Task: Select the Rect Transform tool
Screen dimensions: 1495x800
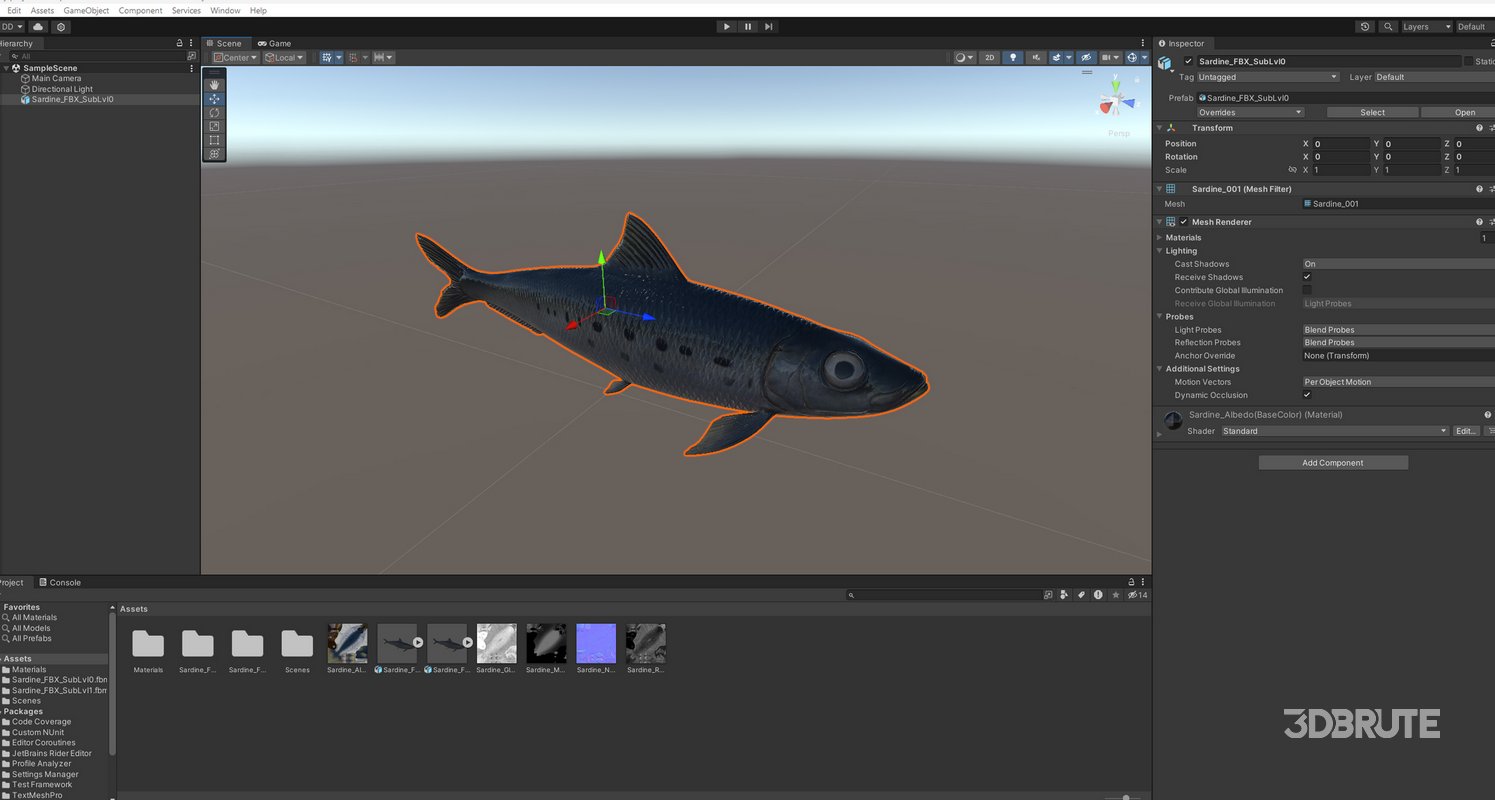Action: (214, 141)
